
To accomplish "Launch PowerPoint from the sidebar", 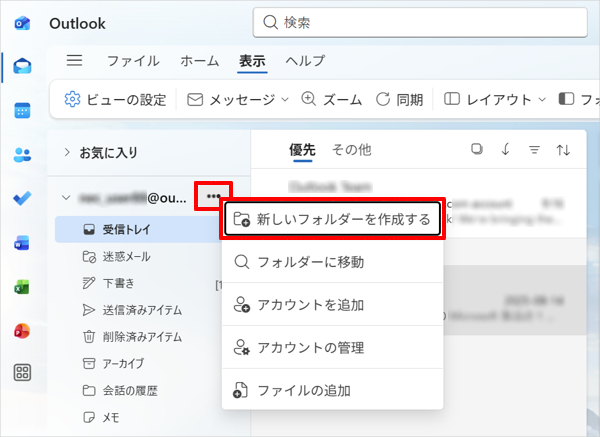I will pyautogui.click(x=22, y=331).
